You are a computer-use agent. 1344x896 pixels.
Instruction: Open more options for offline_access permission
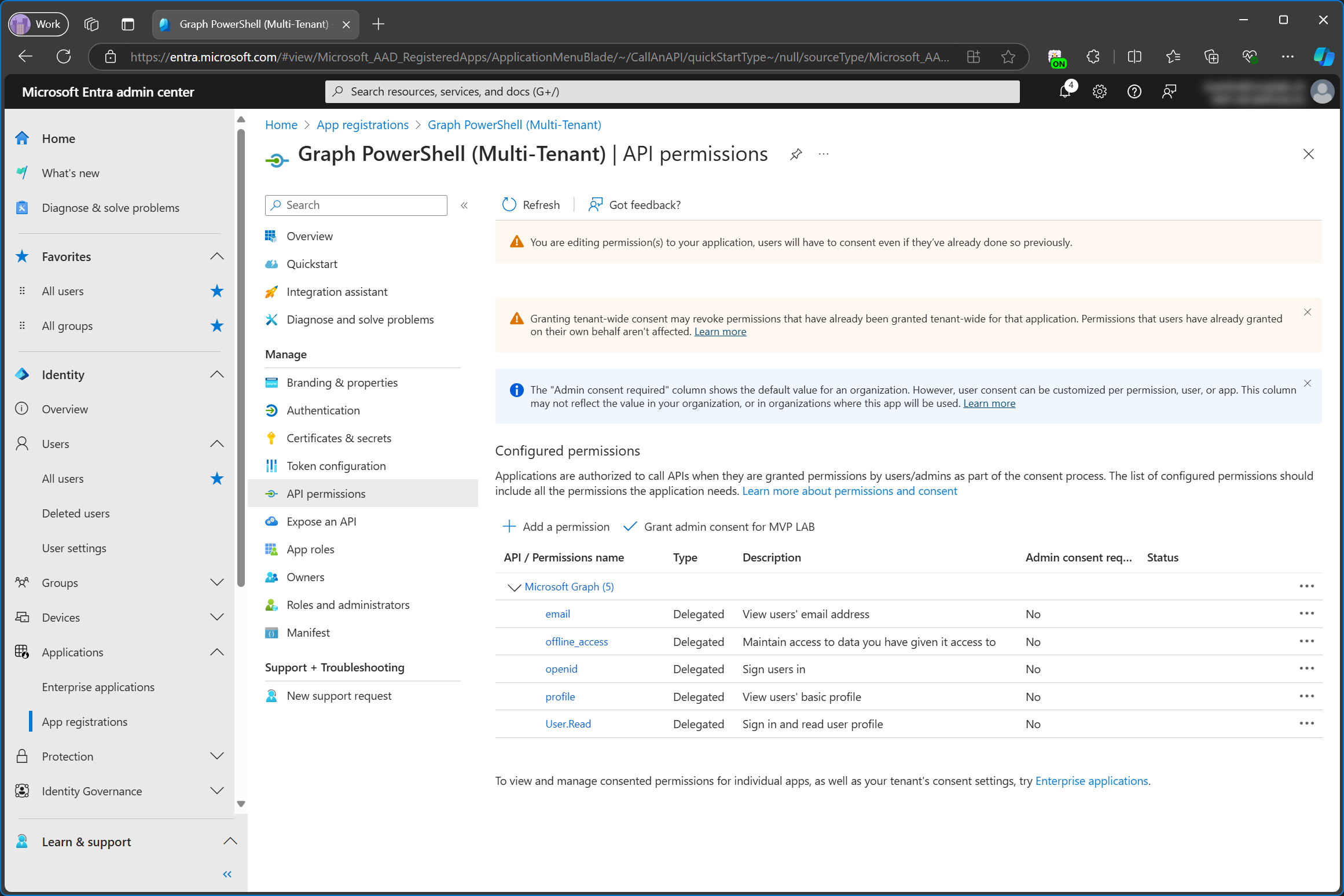tap(1307, 641)
